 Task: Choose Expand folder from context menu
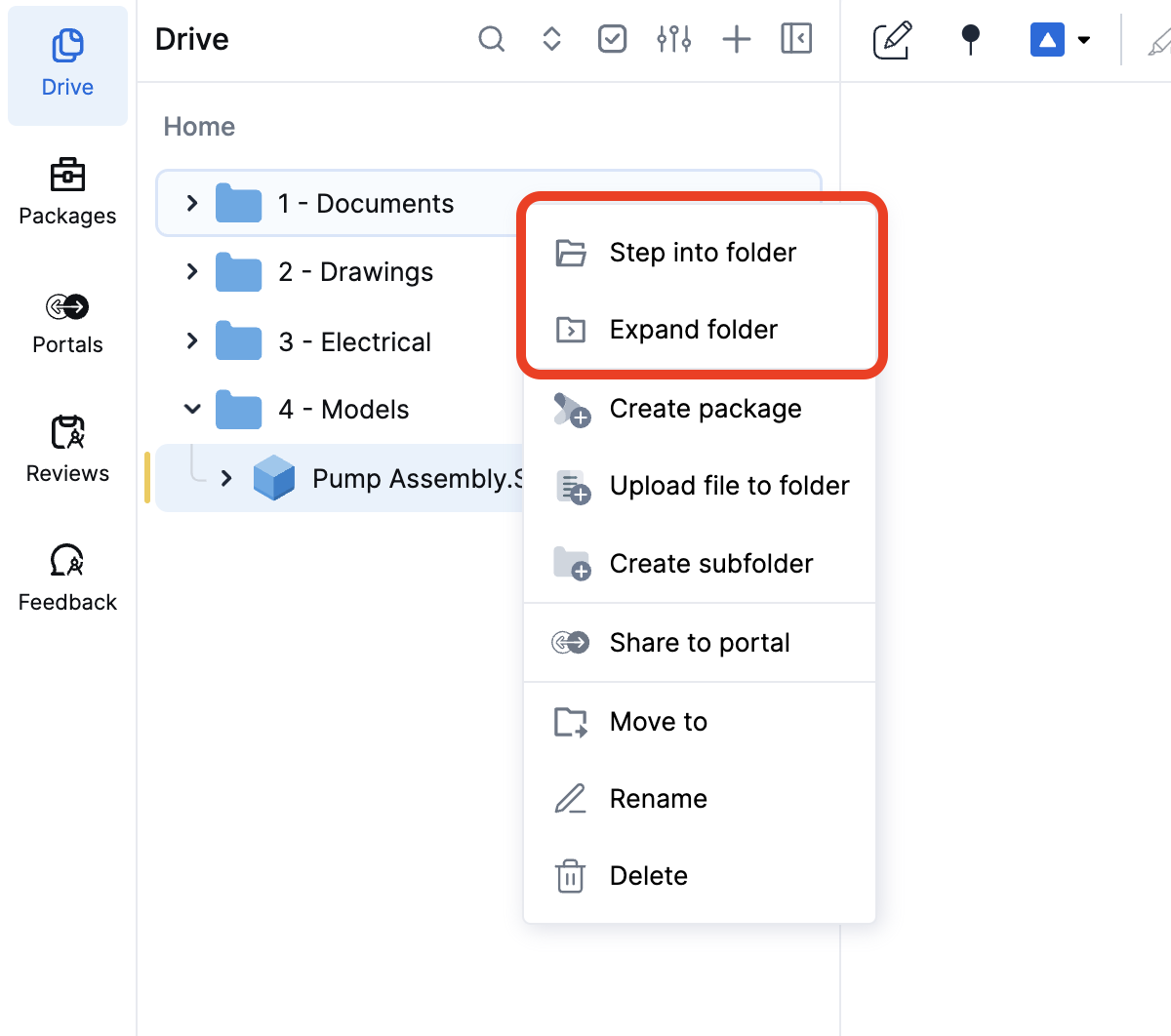[x=700, y=330]
